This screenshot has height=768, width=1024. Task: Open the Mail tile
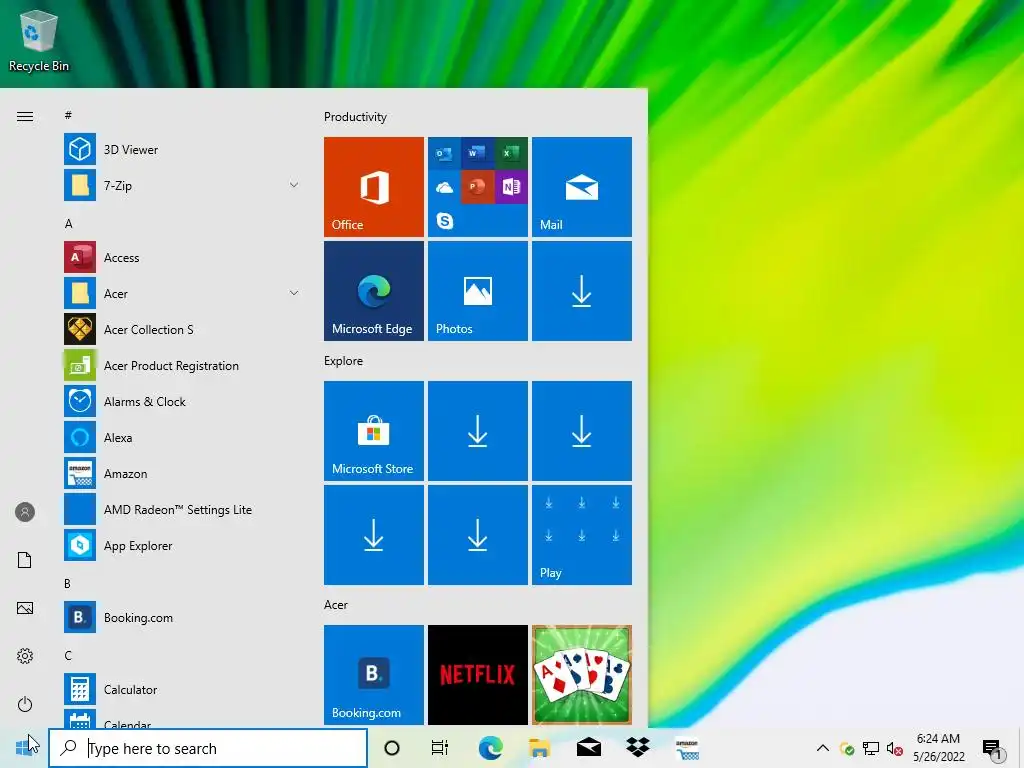pos(582,187)
